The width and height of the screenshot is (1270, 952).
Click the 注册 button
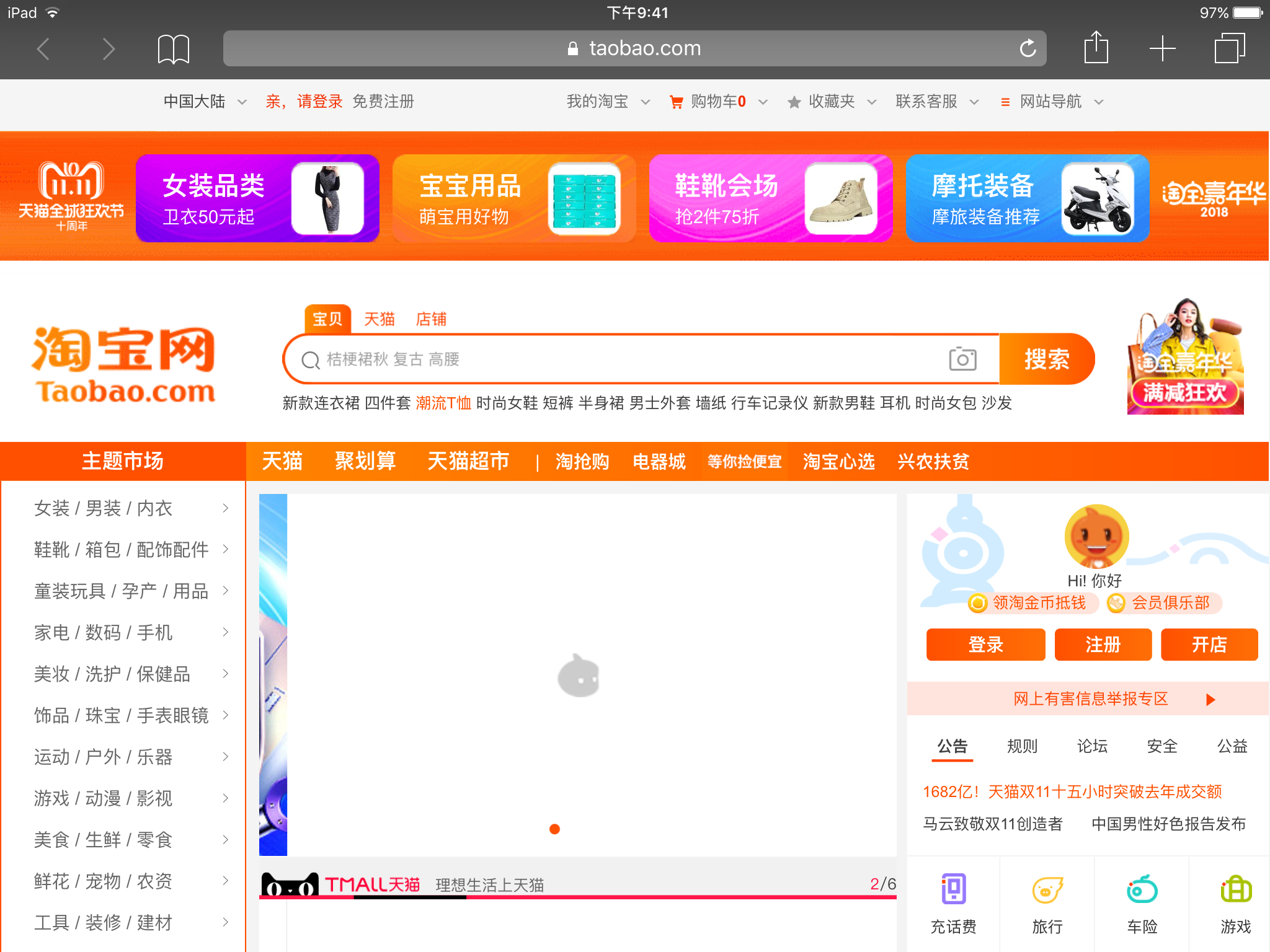tap(1103, 645)
